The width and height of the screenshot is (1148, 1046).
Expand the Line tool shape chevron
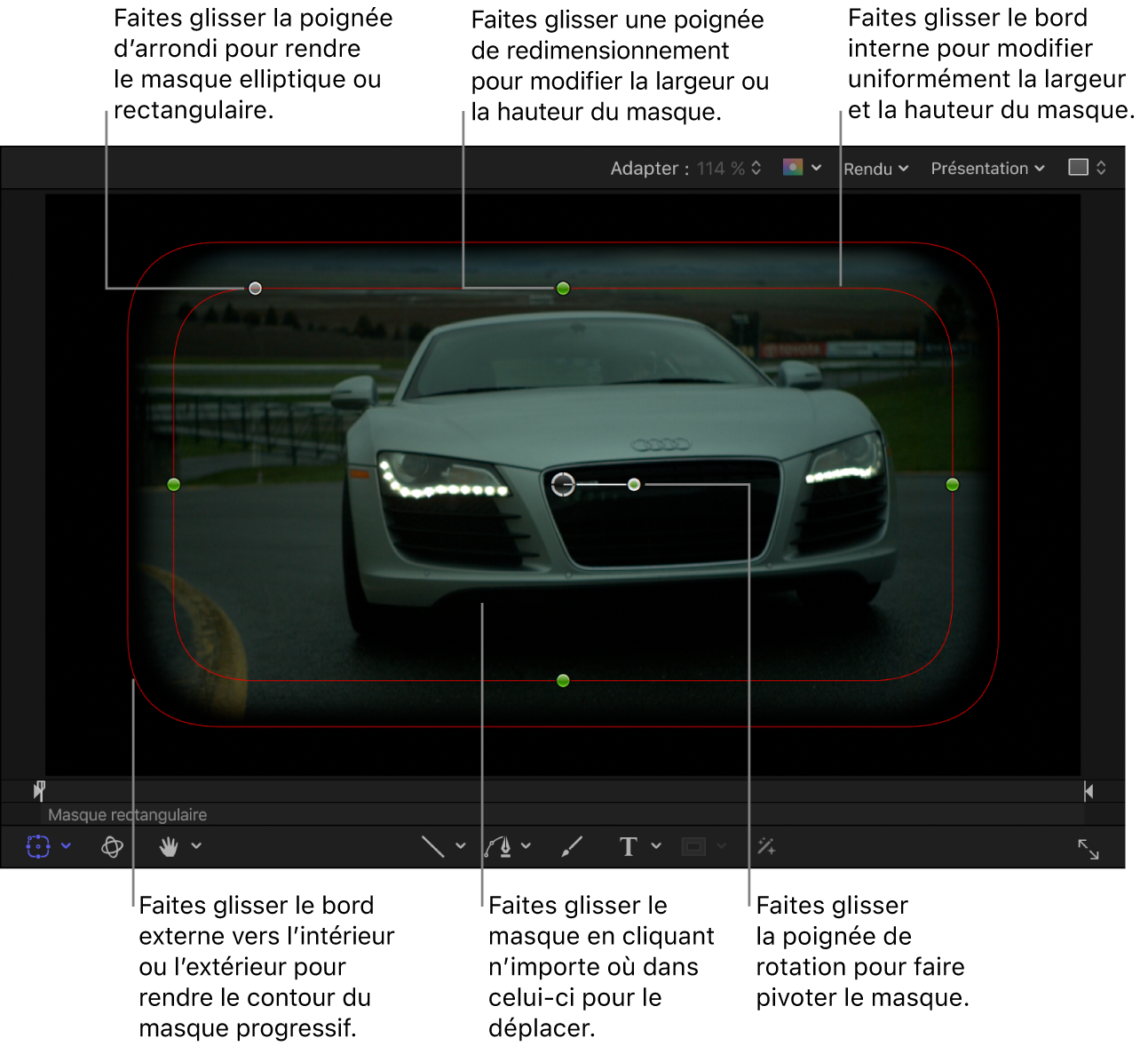[x=460, y=846]
